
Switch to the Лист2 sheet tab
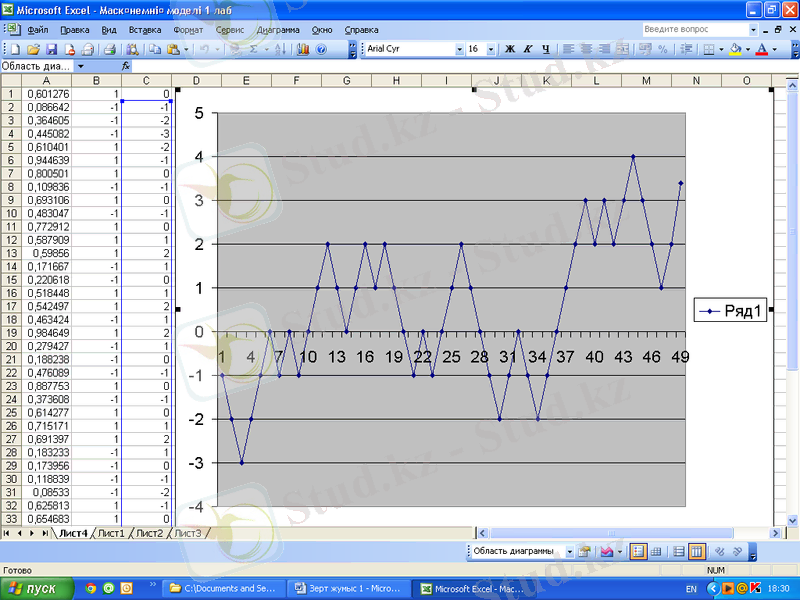pos(149,534)
